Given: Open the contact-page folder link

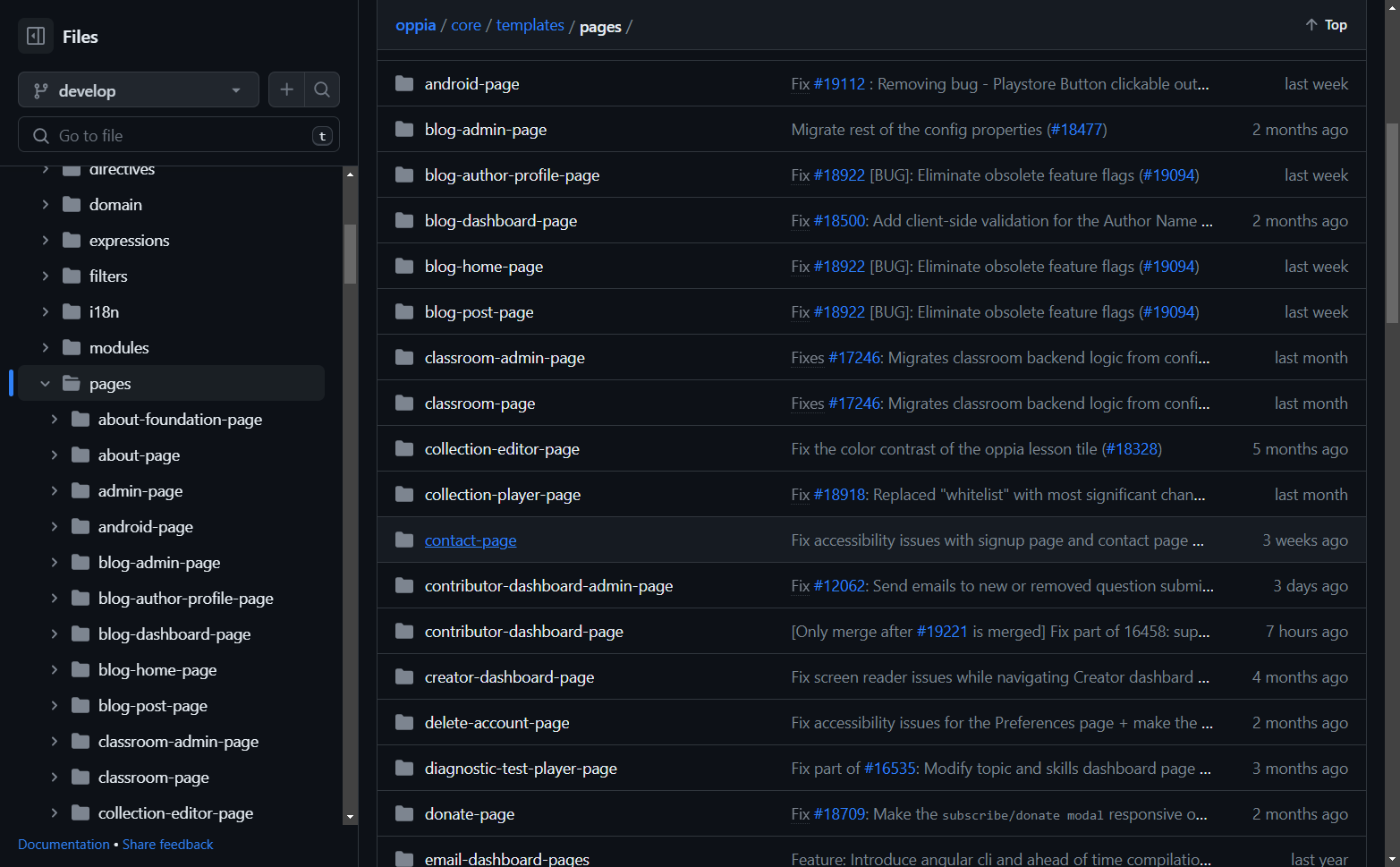Looking at the screenshot, I should [471, 540].
